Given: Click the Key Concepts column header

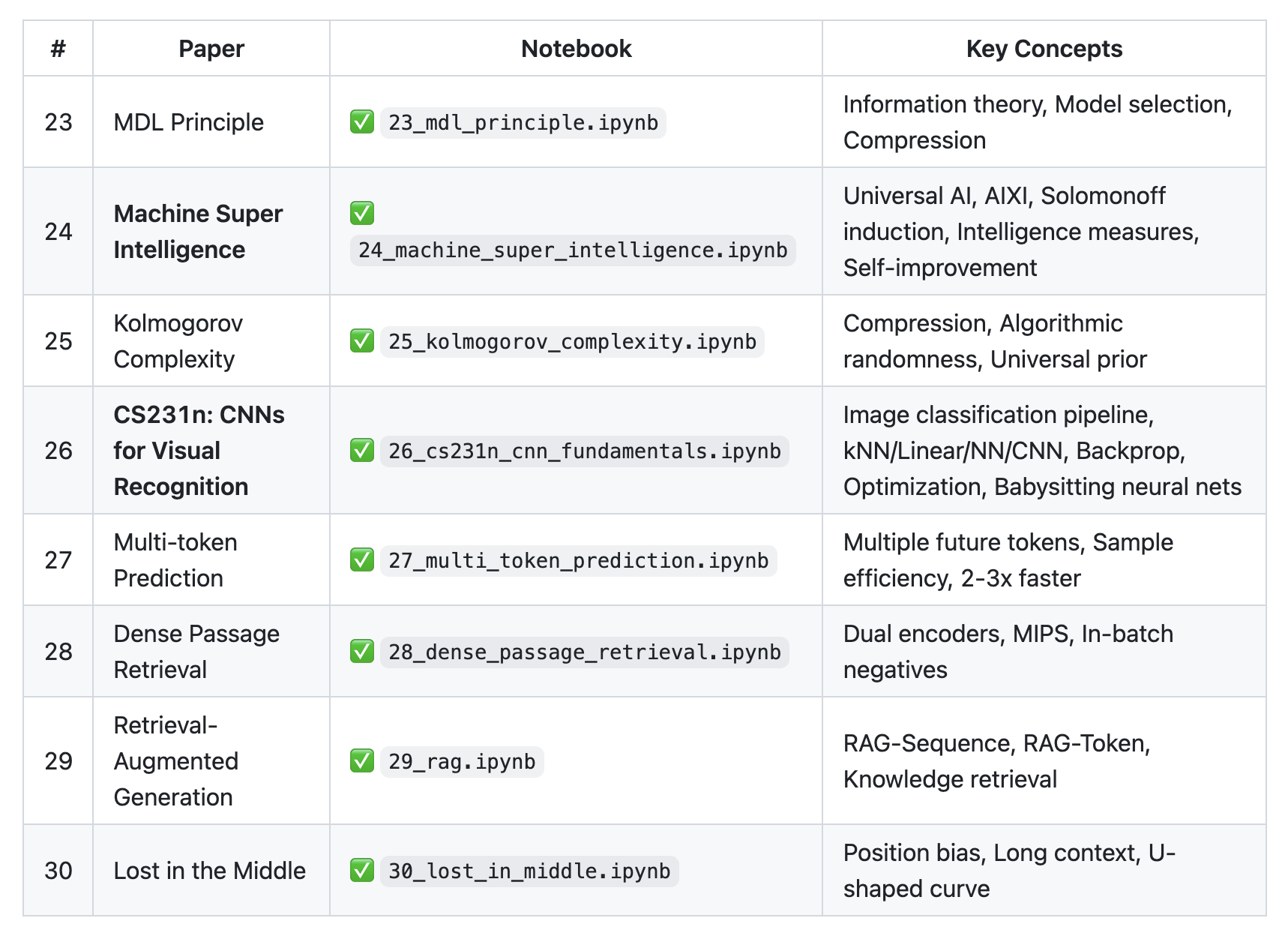Looking at the screenshot, I should pos(1044,49).
